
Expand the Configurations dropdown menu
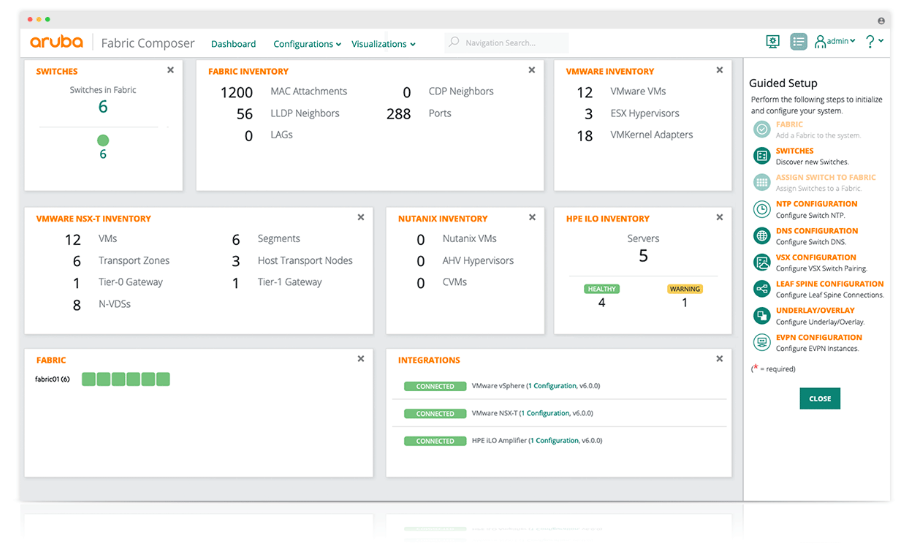(x=307, y=44)
